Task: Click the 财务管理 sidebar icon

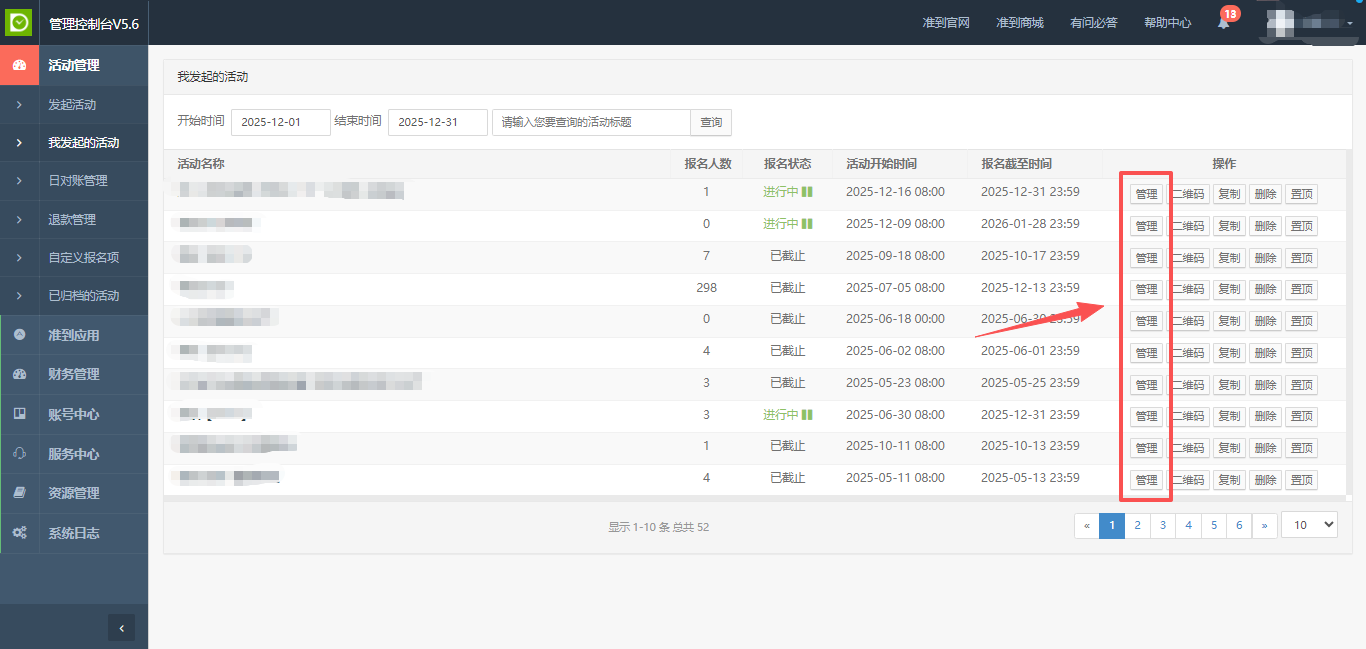Action: pyautogui.click(x=19, y=374)
